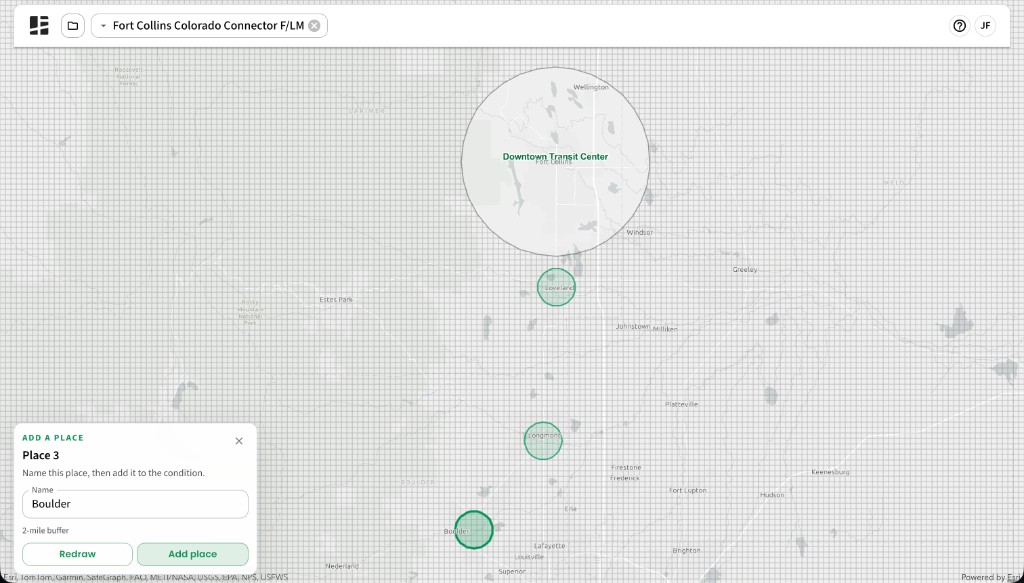
Task: Click the 2-mile buffer label
Action: [45, 531]
